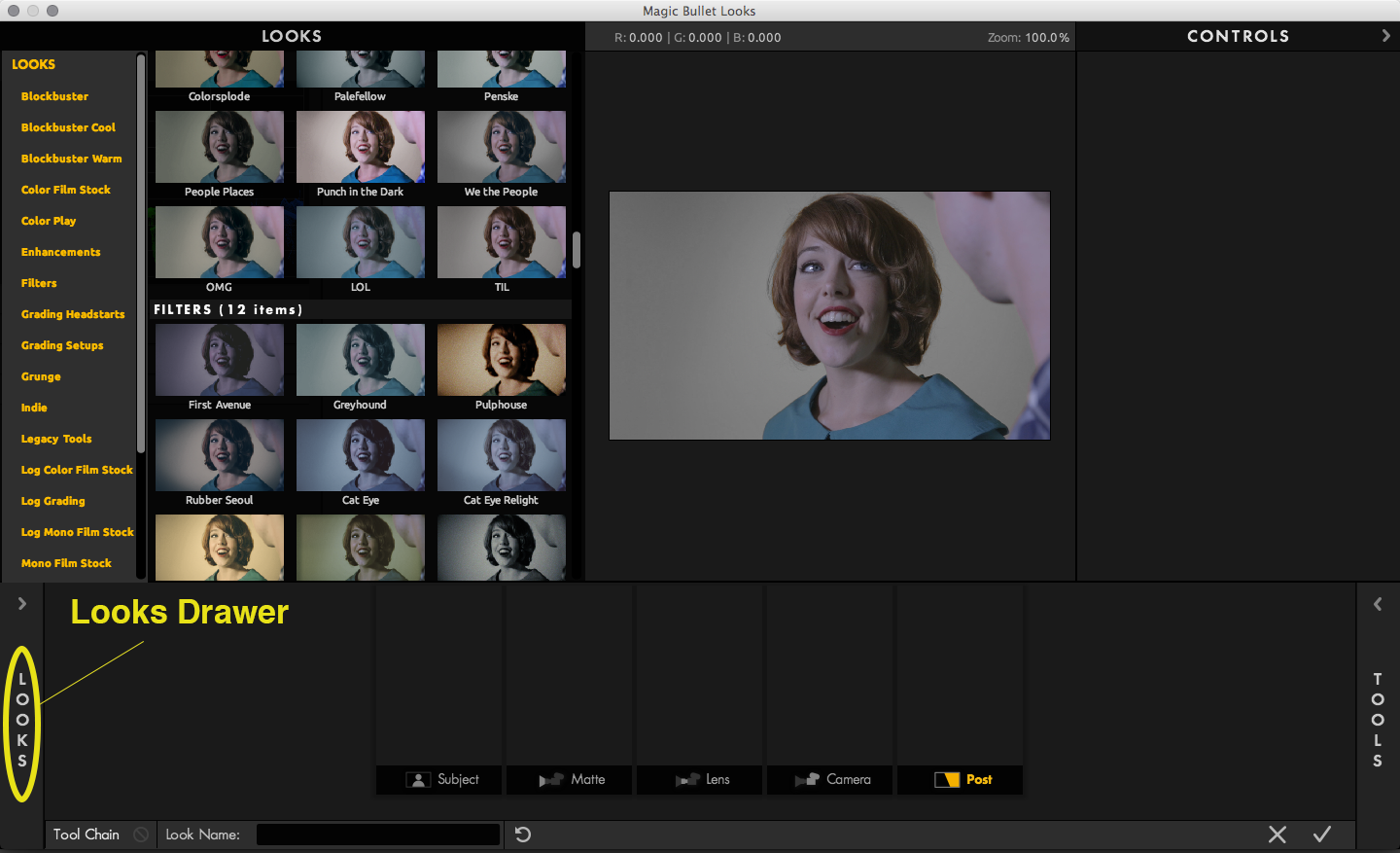Accept the look with the checkmark icon
1400x853 pixels.
point(1322,835)
